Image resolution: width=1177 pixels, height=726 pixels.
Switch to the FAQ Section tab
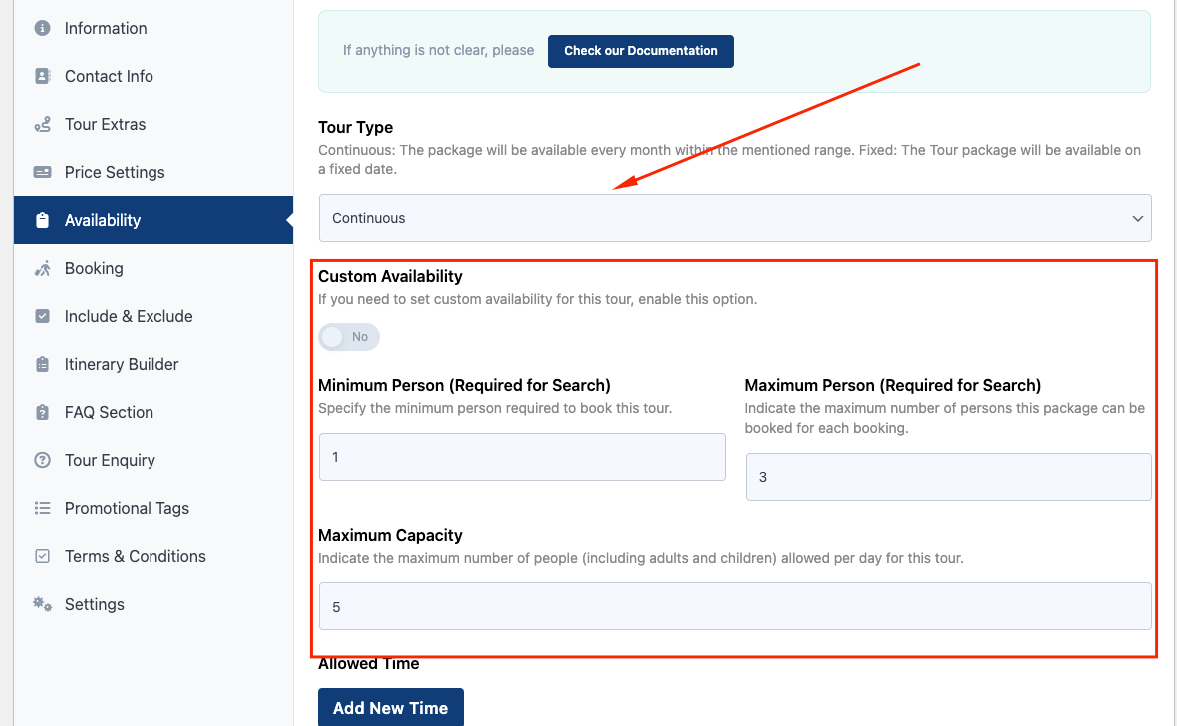(109, 412)
